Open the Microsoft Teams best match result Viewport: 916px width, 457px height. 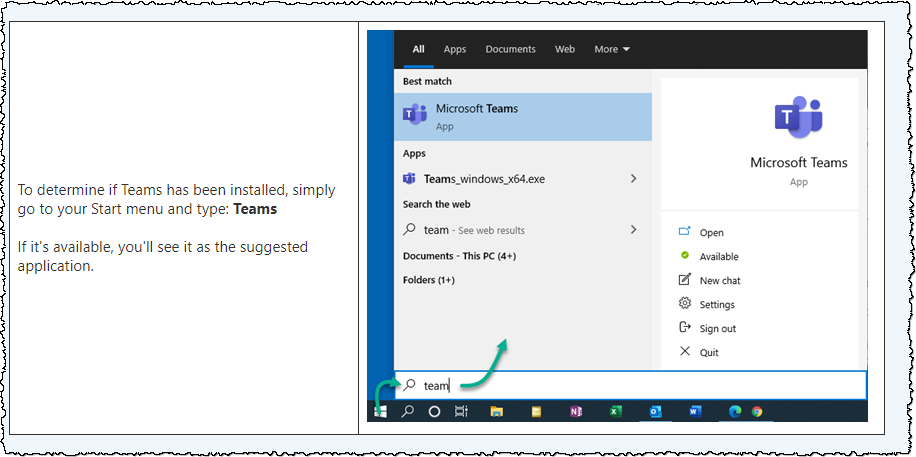coord(523,117)
